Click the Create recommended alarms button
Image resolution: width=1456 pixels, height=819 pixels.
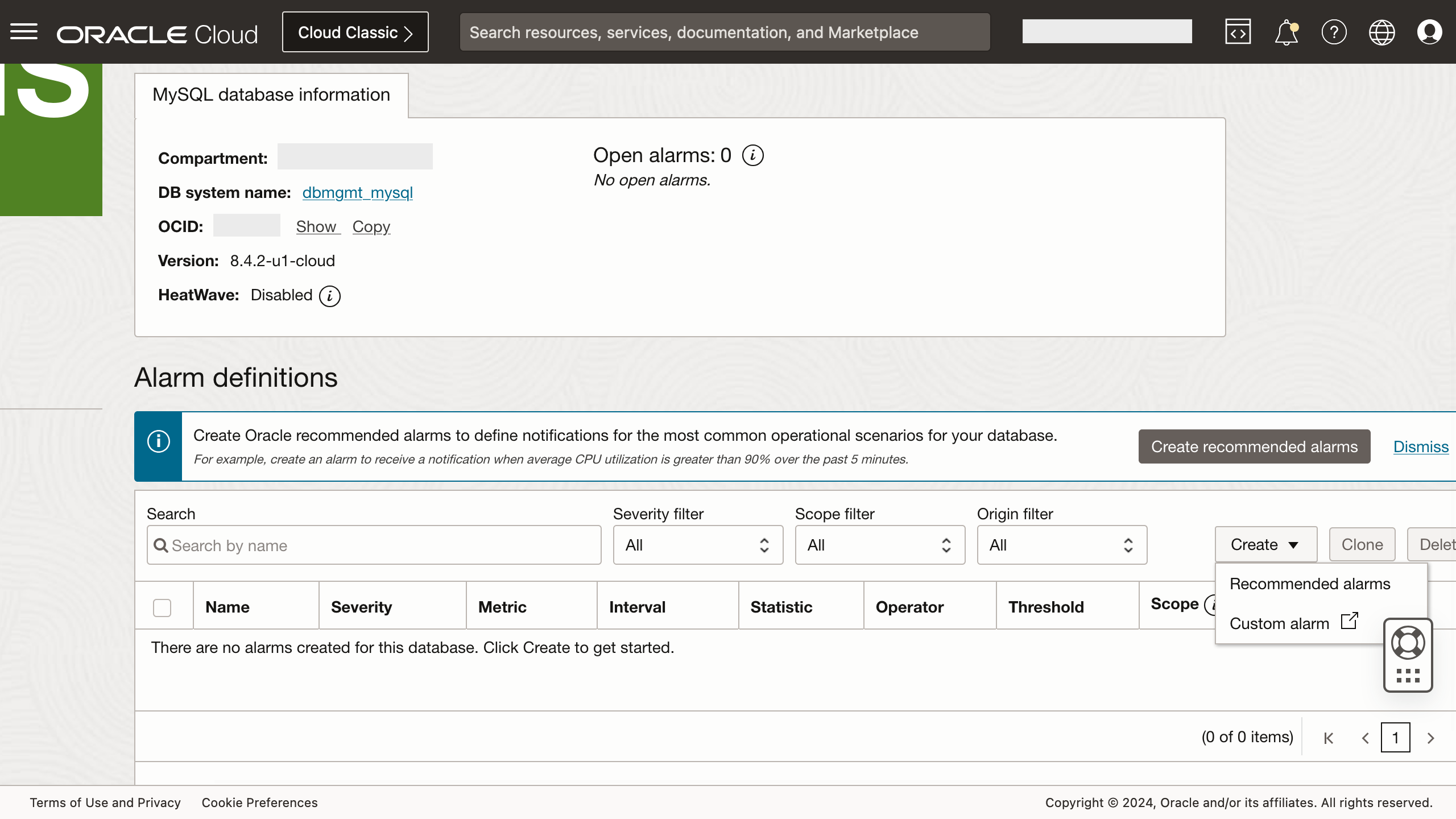(x=1254, y=447)
